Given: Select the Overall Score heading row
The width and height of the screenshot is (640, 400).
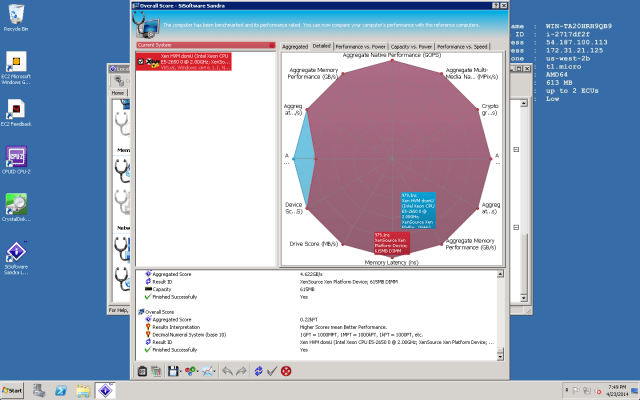Looking at the screenshot, I should (159, 312).
